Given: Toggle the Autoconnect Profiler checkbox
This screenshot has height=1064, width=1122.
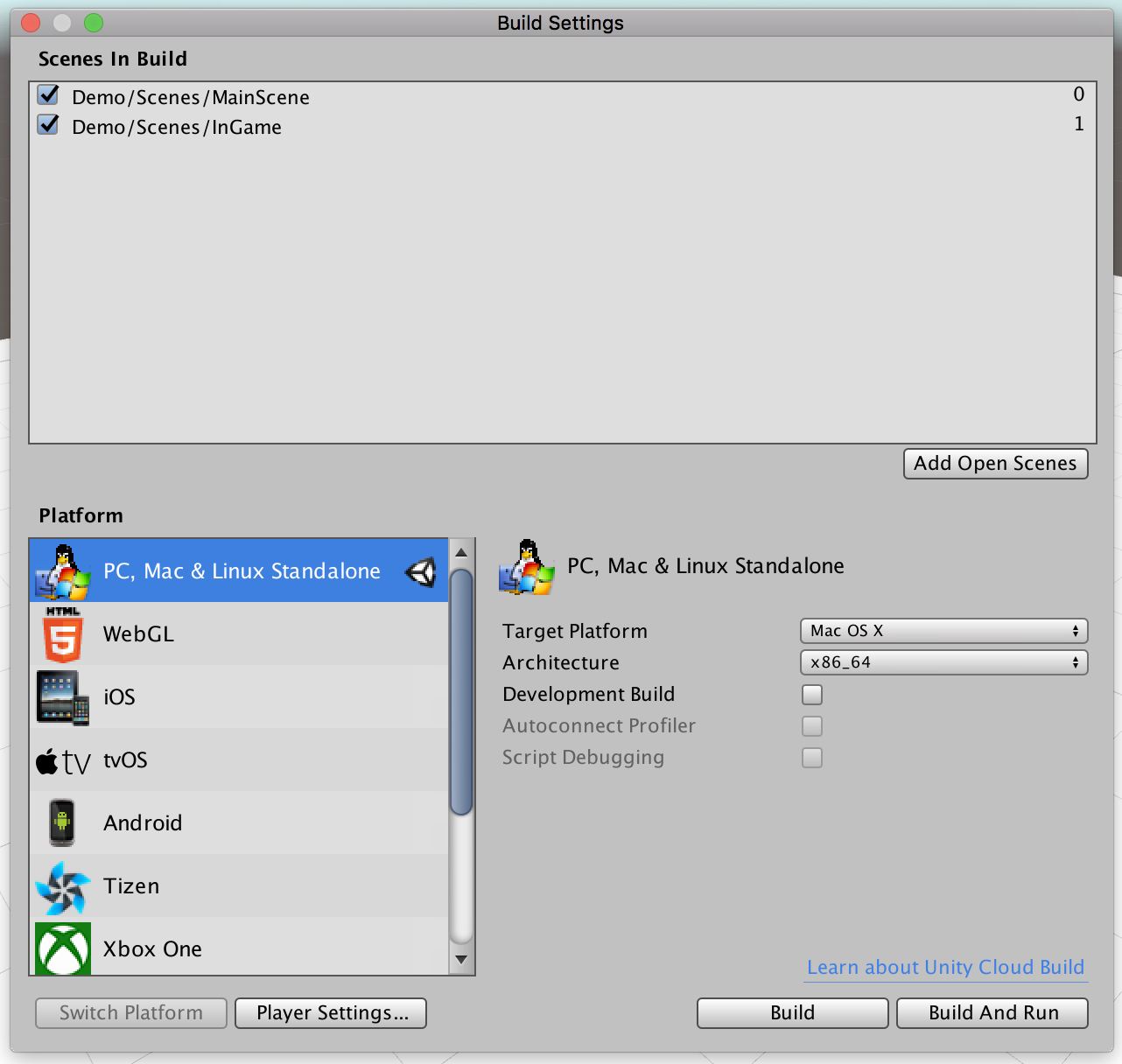Looking at the screenshot, I should [812, 726].
